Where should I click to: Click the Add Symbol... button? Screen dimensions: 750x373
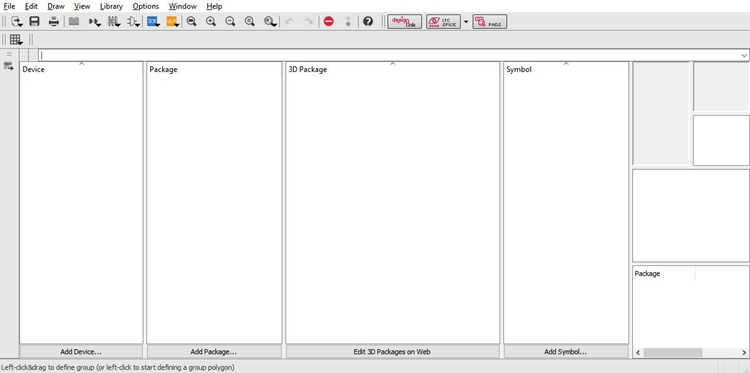(x=565, y=351)
